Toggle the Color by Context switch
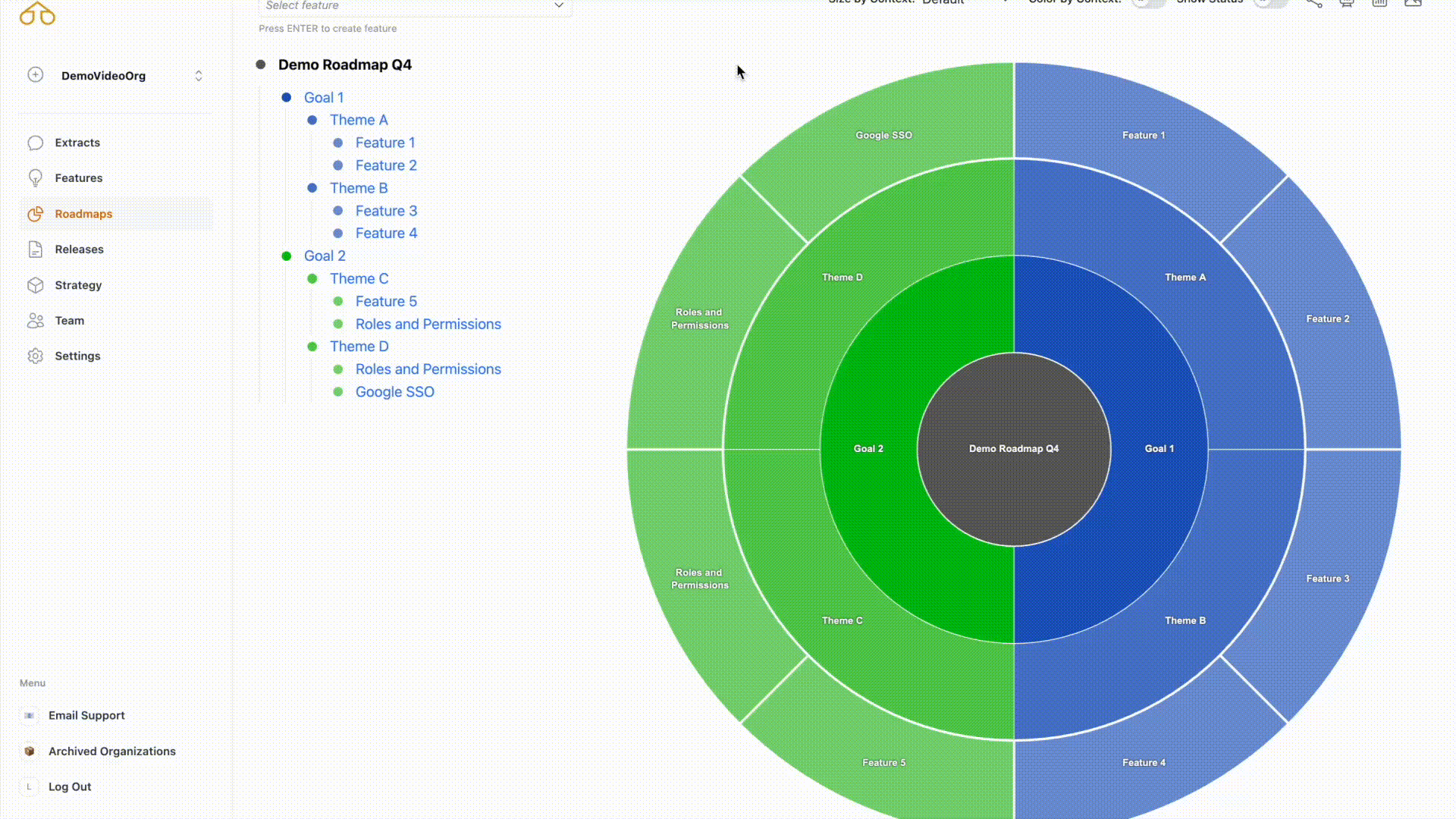Image resolution: width=1456 pixels, height=819 pixels. coord(1149,2)
